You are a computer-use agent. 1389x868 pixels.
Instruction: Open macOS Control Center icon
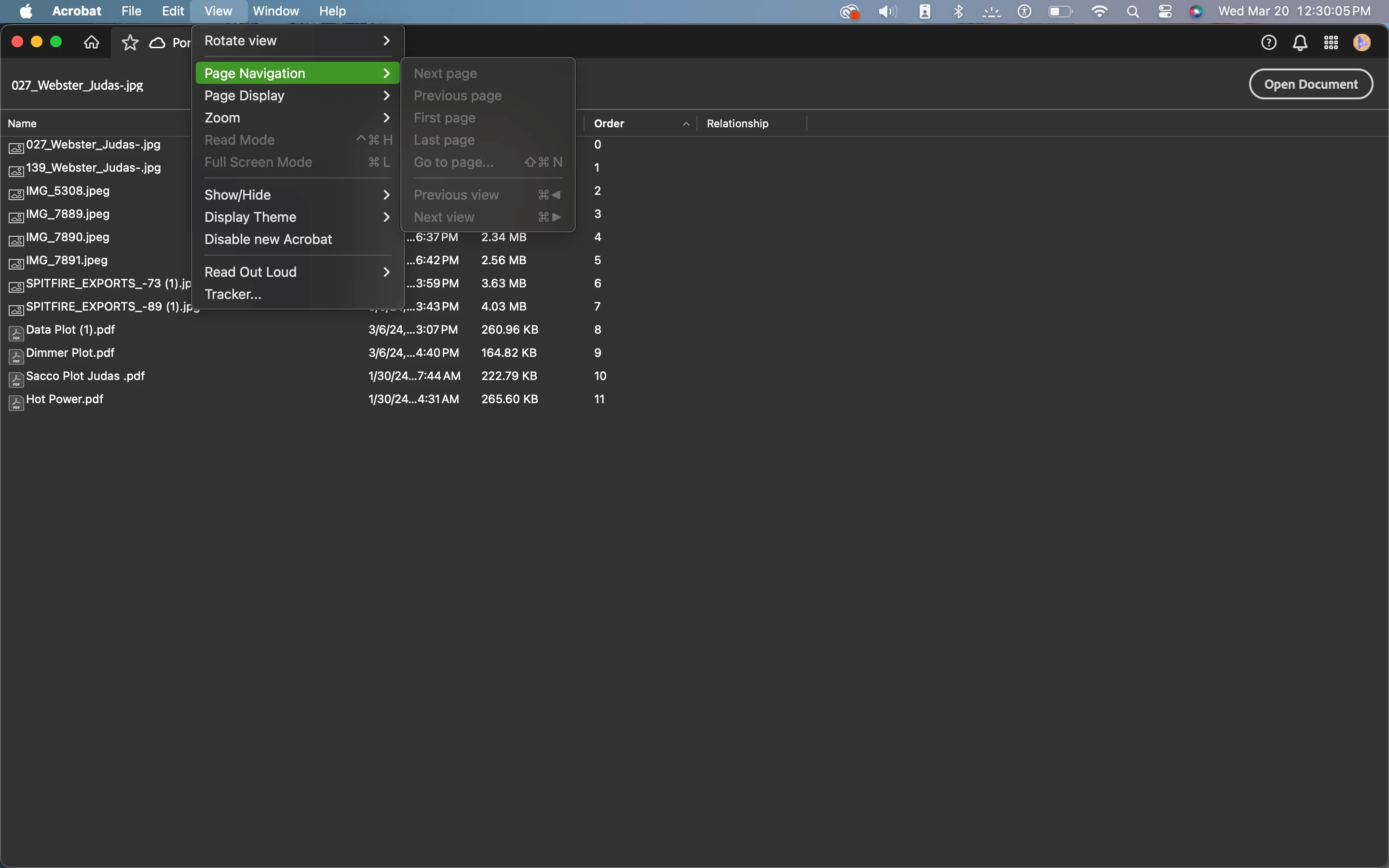pyautogui.click(x=1165, y=12)
